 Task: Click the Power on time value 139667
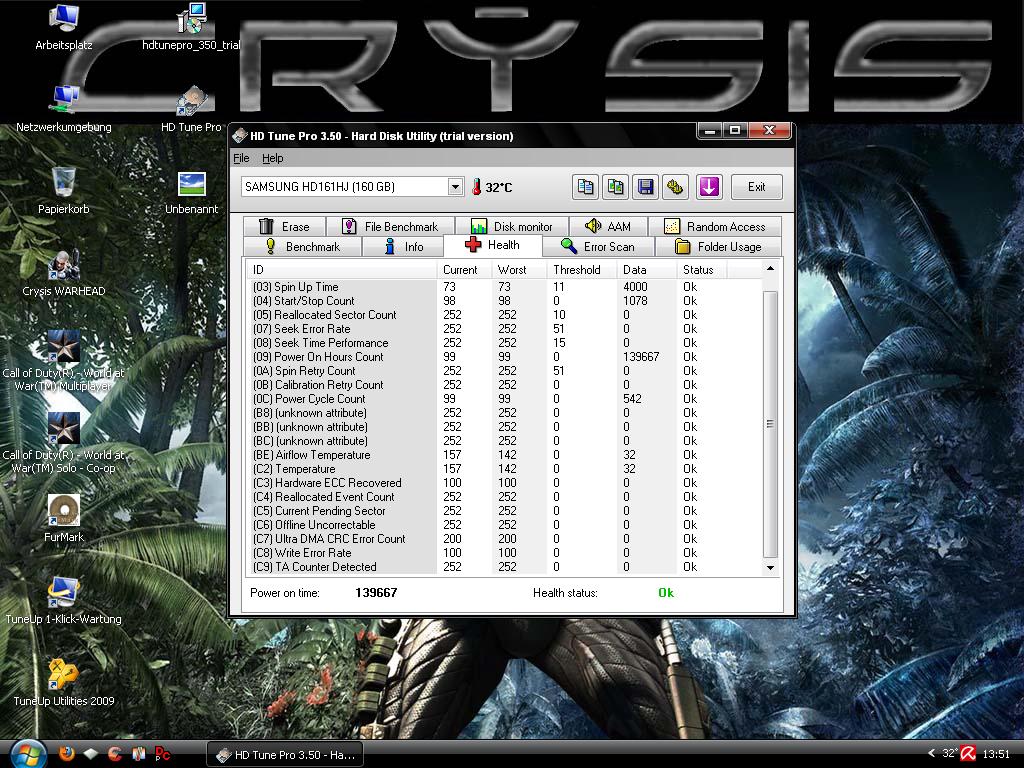tap(376, 593)
